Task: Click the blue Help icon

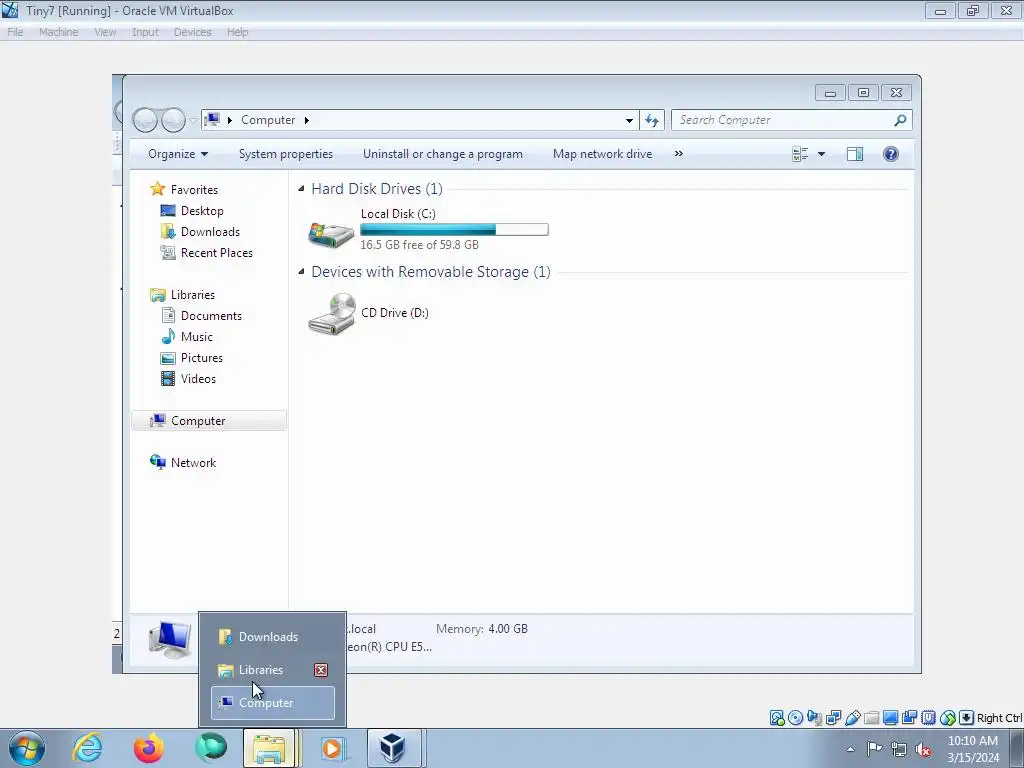Action: click(x=890, y=154)
